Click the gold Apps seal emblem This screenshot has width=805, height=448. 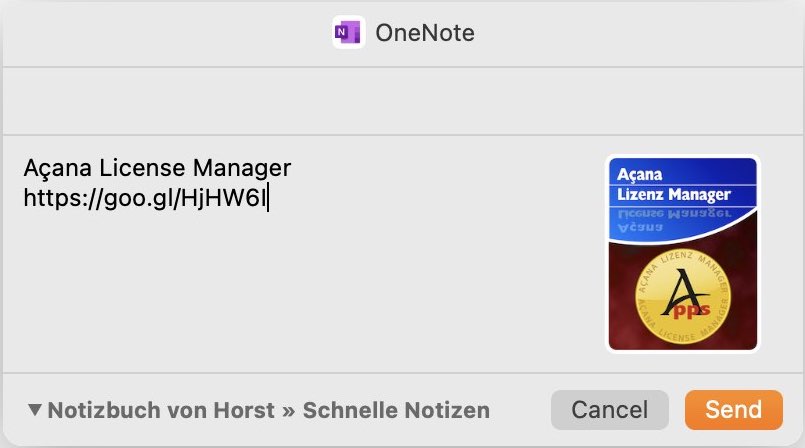pos(683,297)
